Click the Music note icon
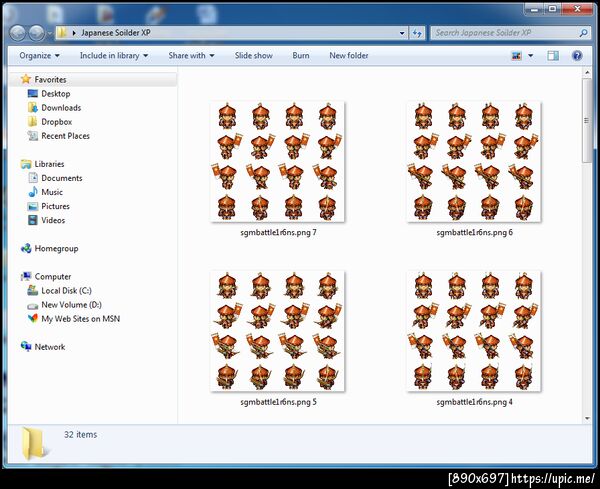Screen dimensions: 600x489 point(33,192)
